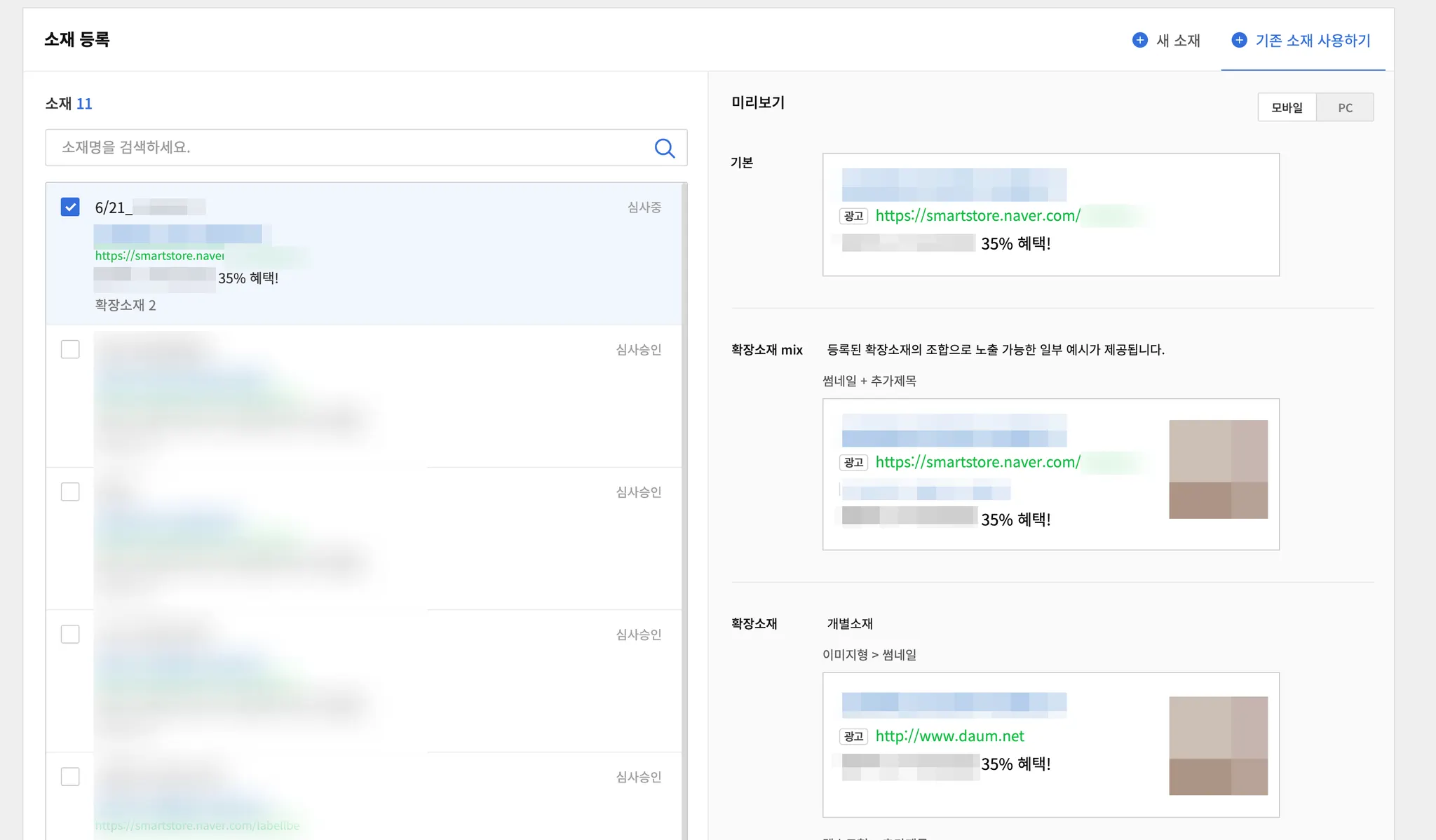
Task: Click the search magnifier icon
Action: pos(664,148)
